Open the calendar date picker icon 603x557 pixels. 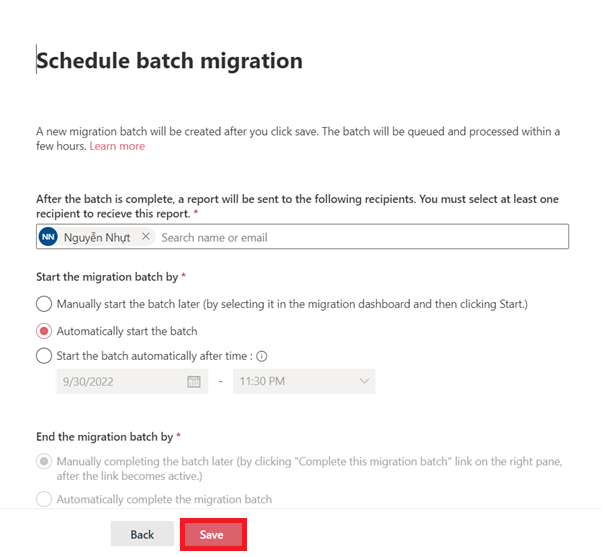(194, 381)
